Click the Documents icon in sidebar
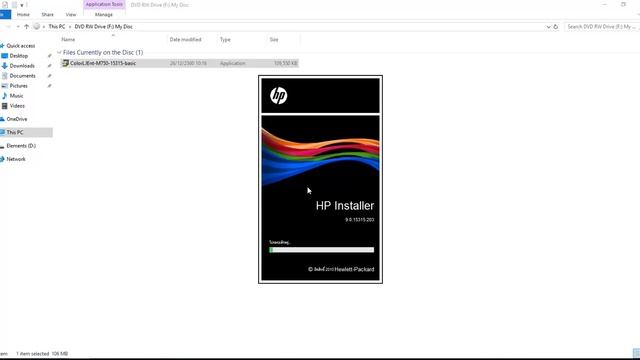The height and width of the screenshot is (360, 640). (4, 76)
